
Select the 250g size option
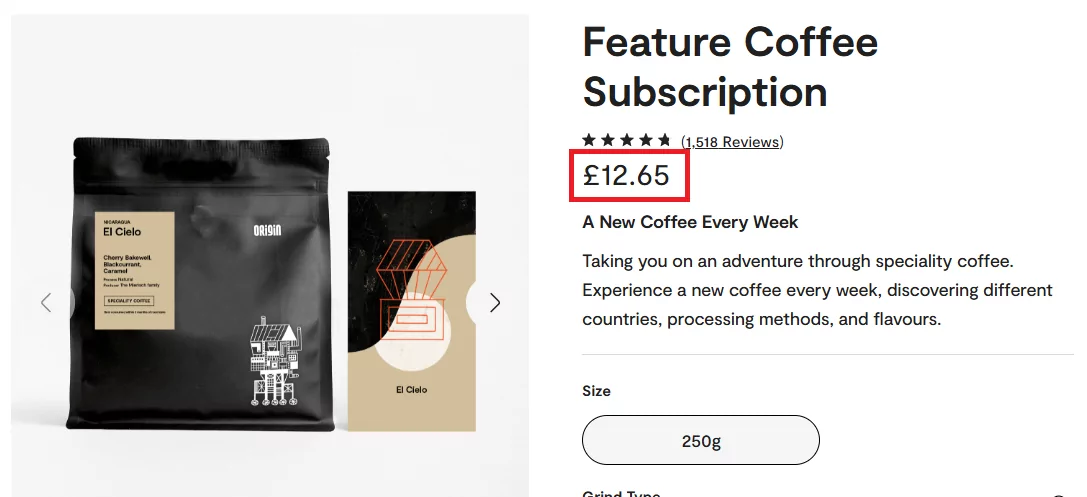(700, 440)
